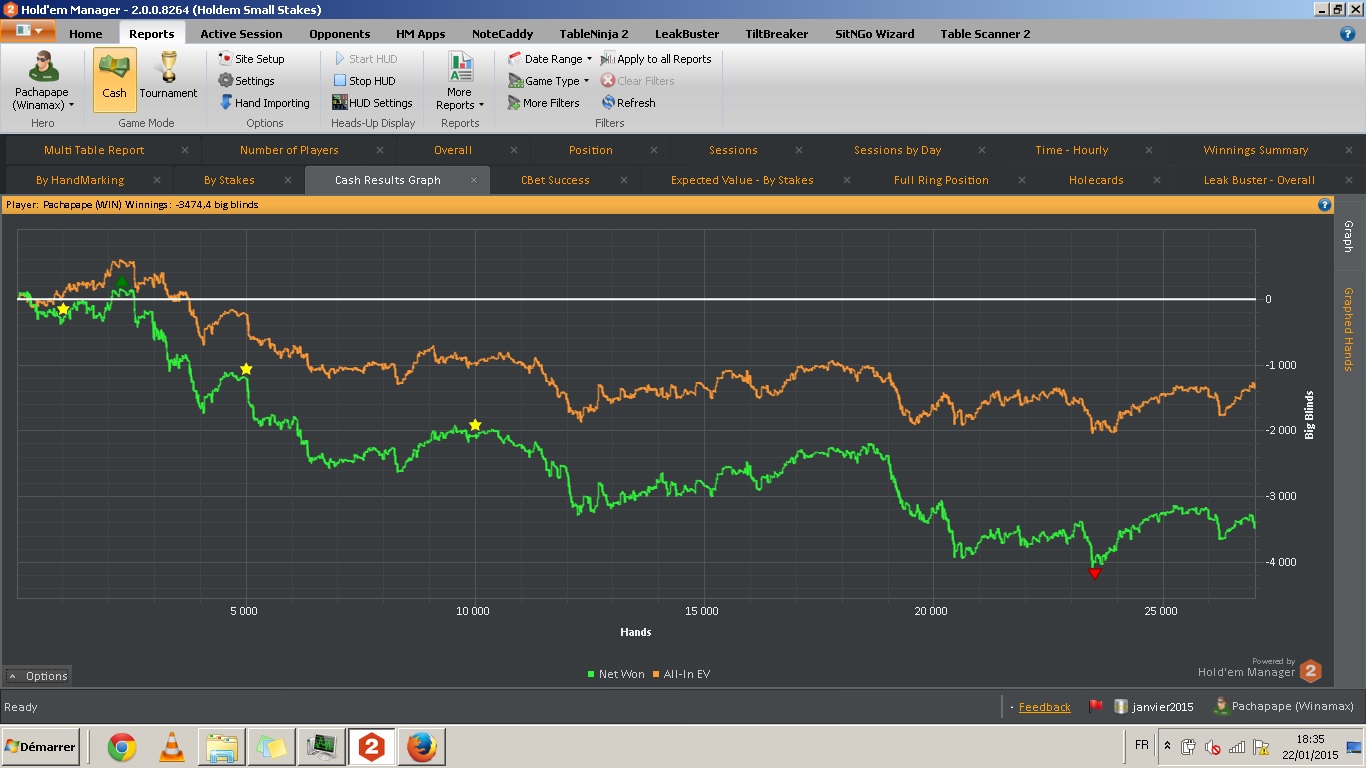1366x768 pixels.
Task: Open the SitNGo Wizard tab
Action: pos(874,34)
